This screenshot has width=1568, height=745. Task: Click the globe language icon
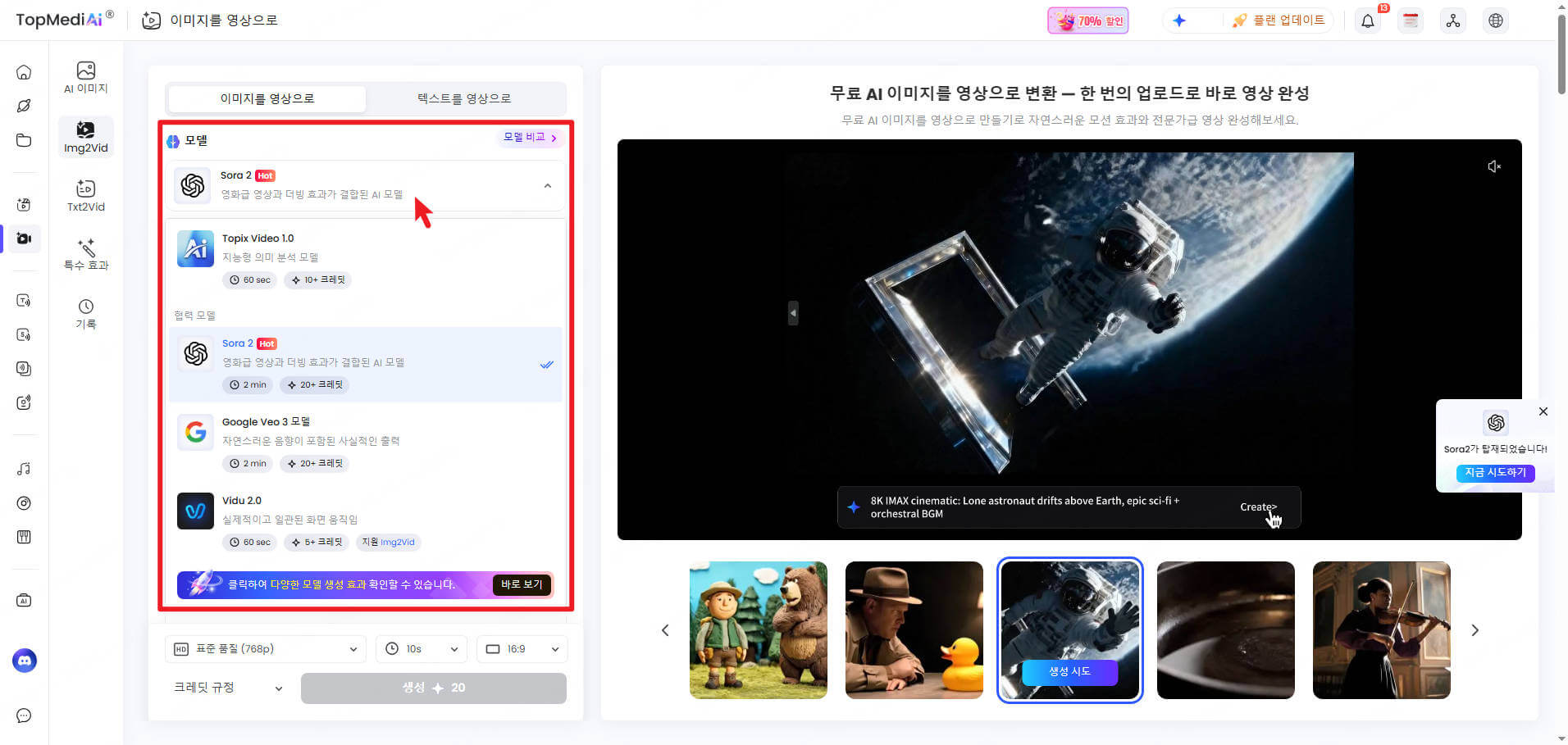(x=1495, y=20)
